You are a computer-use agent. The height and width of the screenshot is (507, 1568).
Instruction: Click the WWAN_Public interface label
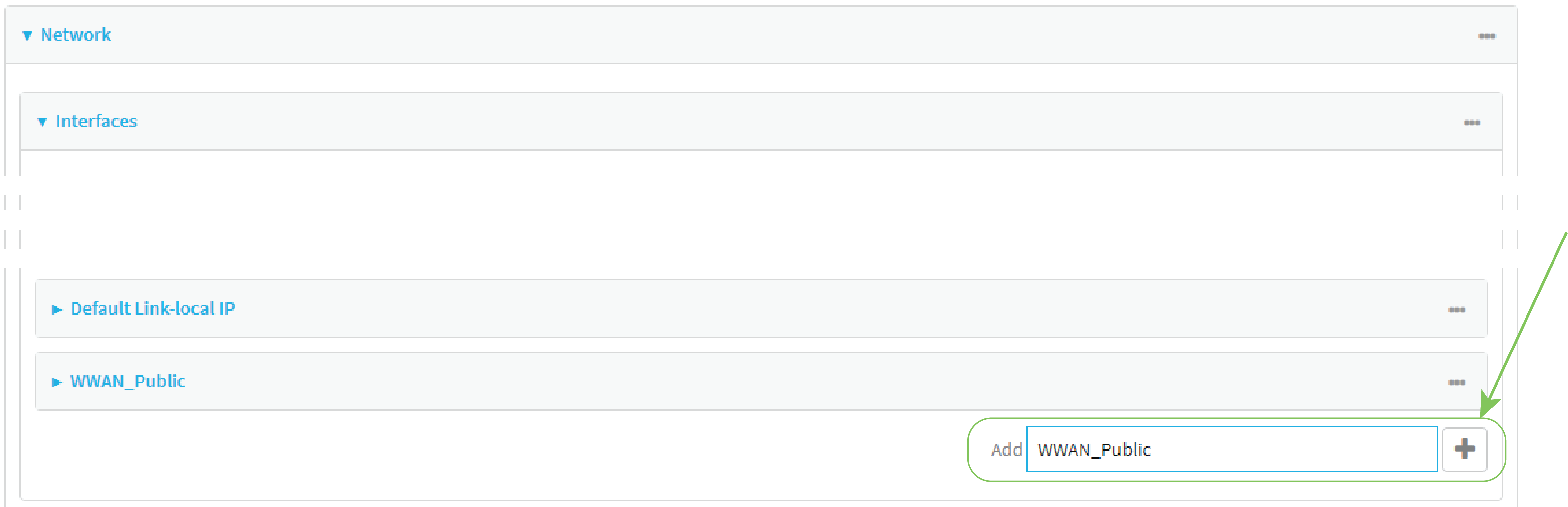[x=128, y=382]
